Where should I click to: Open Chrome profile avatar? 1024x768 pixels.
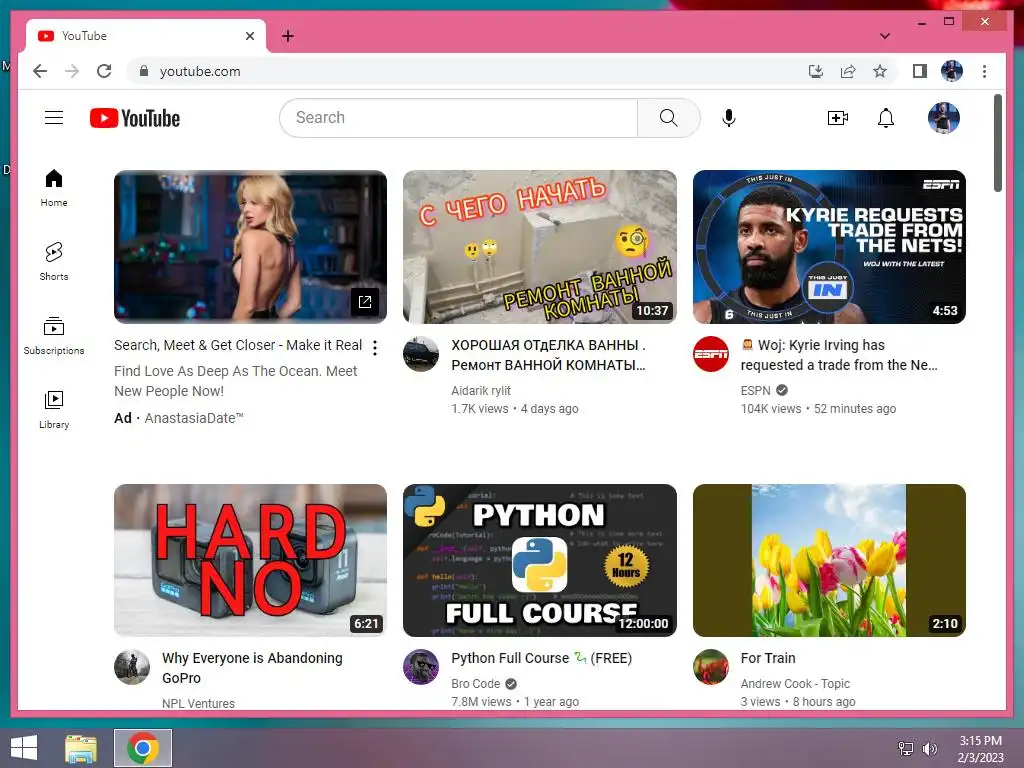[x=952, y=71]
